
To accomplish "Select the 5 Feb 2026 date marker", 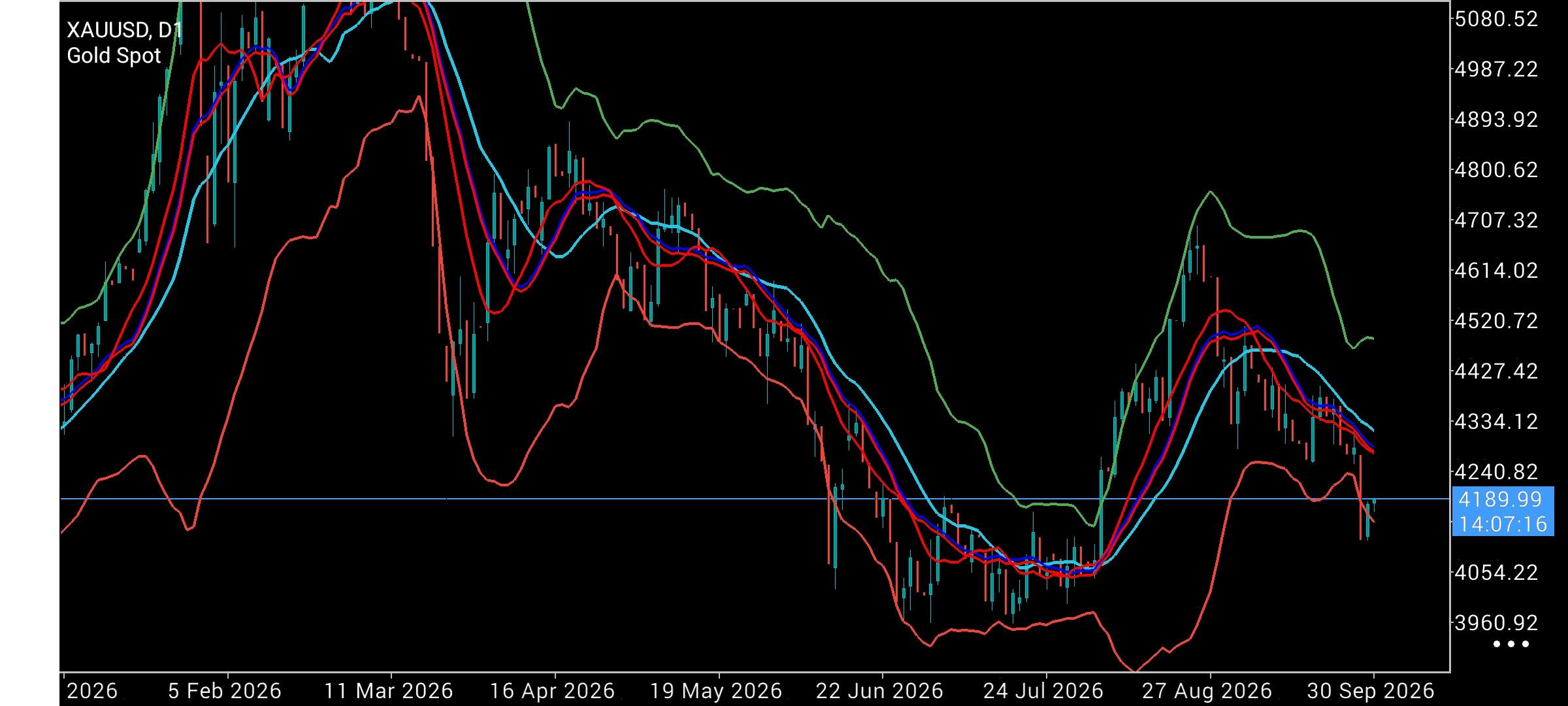I will [x=225, y=691].
